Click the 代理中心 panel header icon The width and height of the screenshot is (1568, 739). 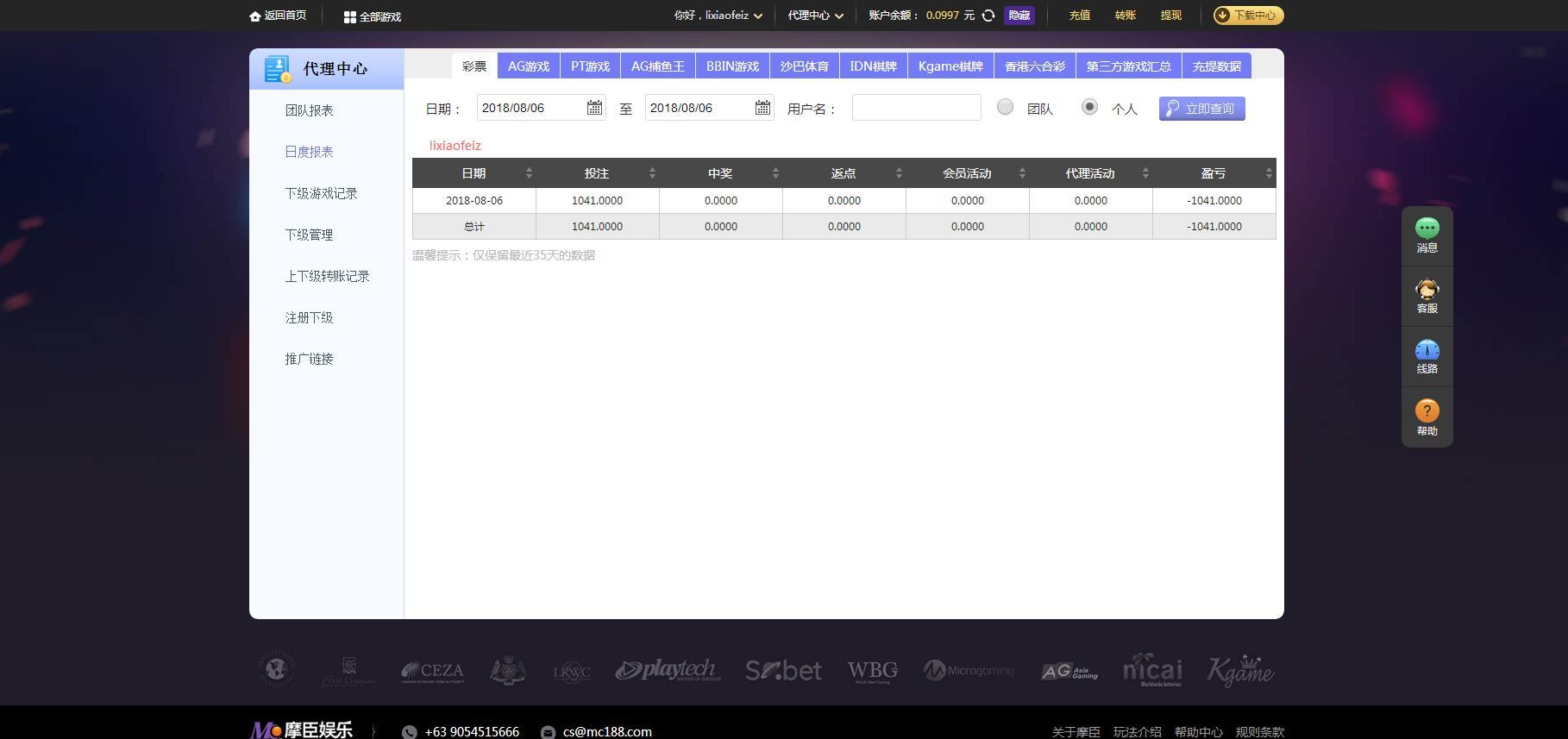tap(278, 69)
